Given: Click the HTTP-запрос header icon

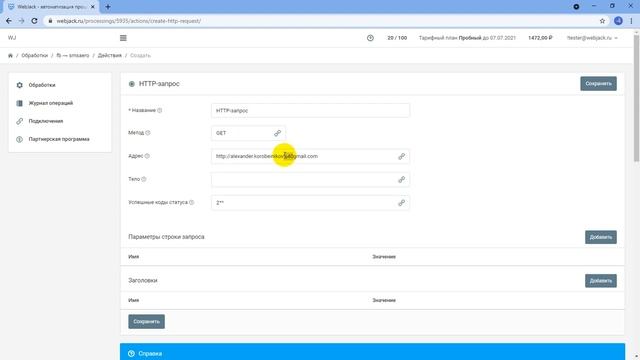Looking at the screenshot, I should pyautogui.click(x=131, y=84).
